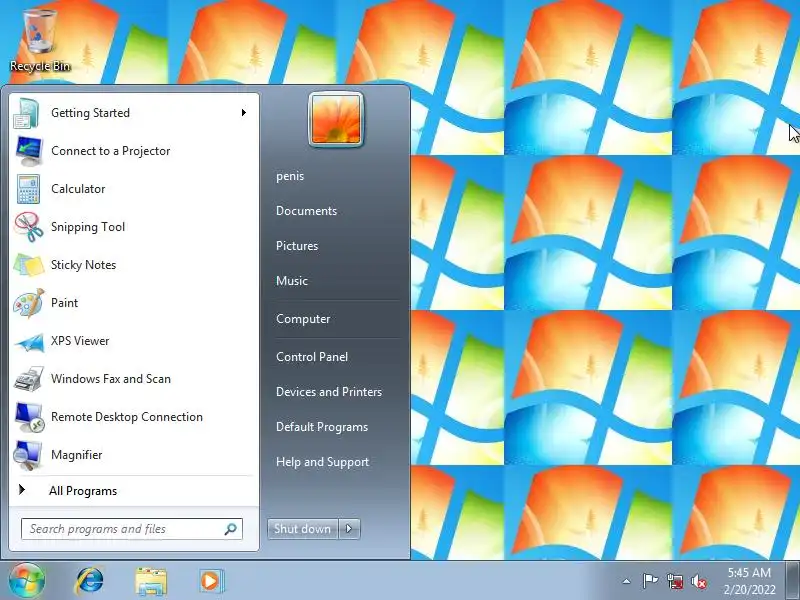Open the user folder link above Documents

(x=290, y=176)
